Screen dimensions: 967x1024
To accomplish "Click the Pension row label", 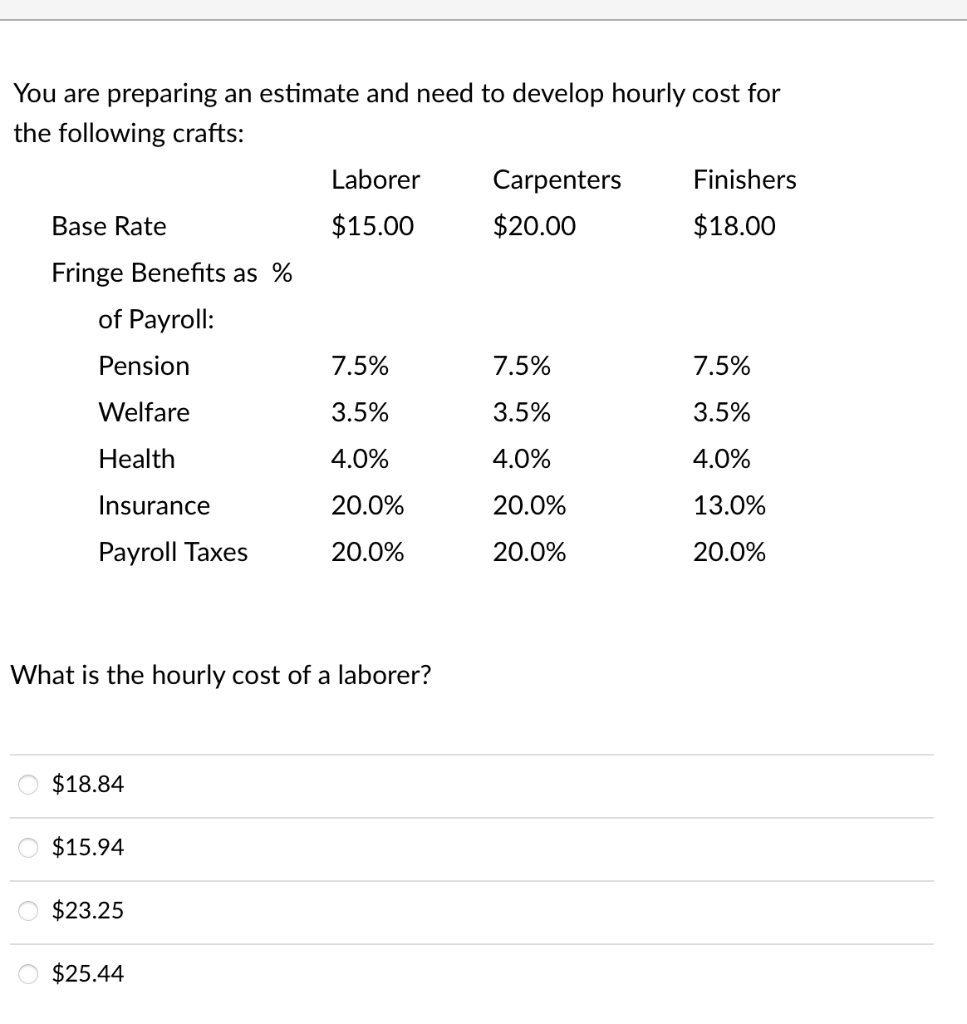I will tap(143, 366).
